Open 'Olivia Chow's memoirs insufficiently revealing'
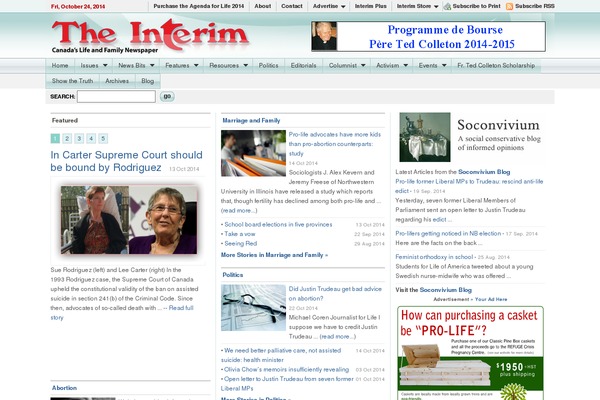This screenshot has height=400, width=600. (287, 370)
